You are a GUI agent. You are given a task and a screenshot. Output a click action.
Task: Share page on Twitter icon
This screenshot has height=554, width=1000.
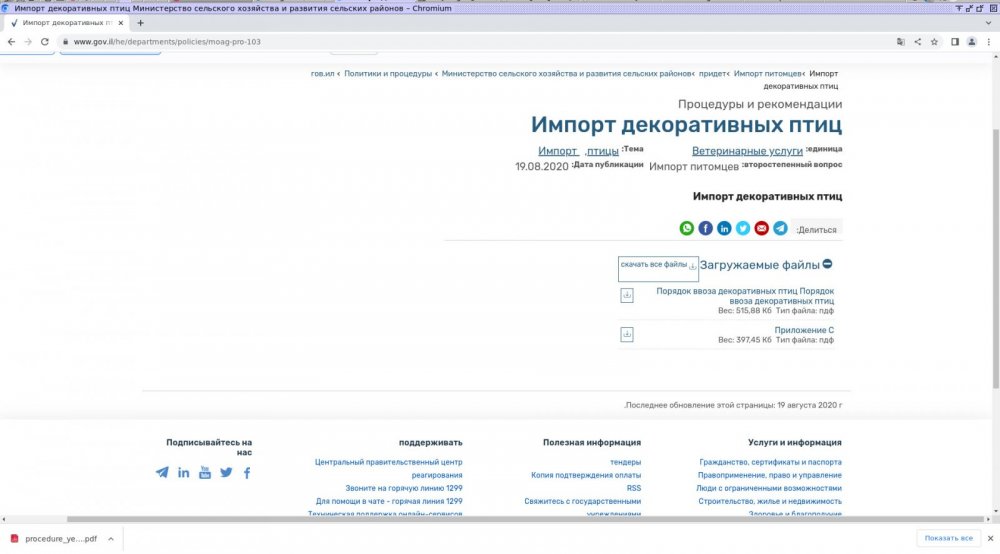tap(743, 228)
